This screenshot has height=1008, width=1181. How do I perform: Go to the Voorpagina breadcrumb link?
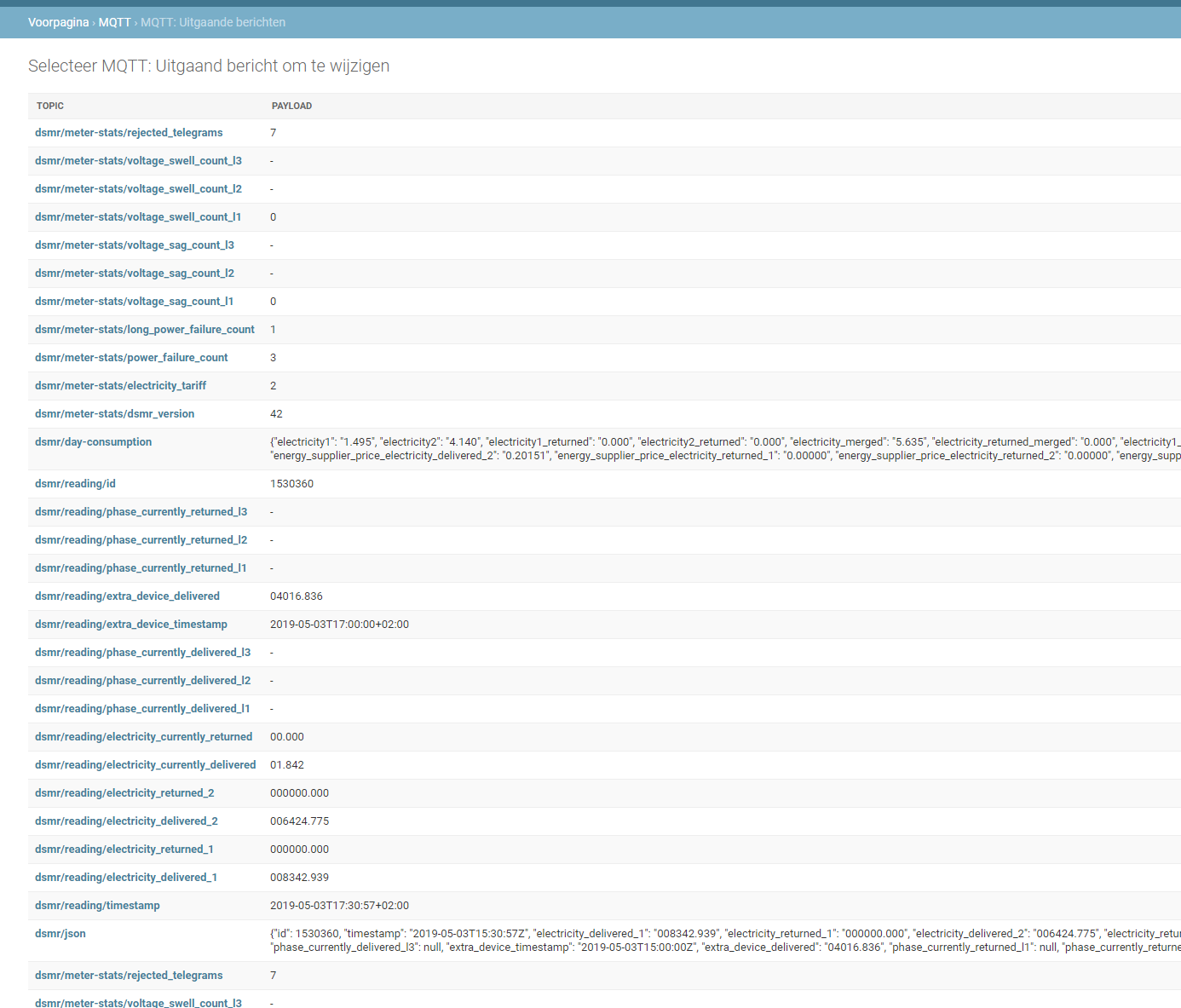pyautogui.click(x=58, y=22)
